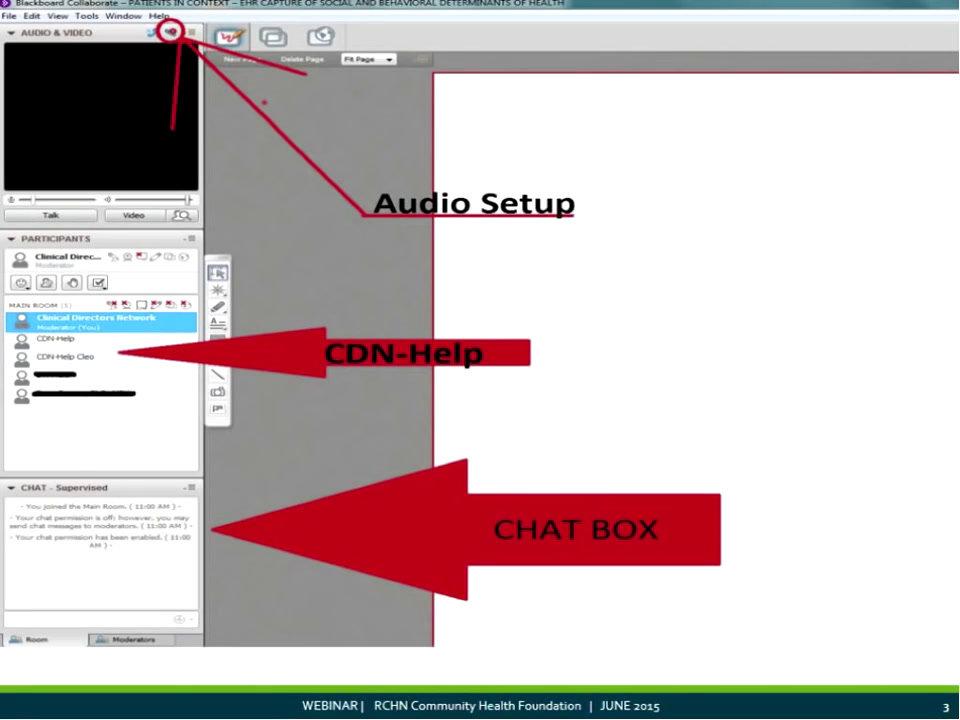The width and height of the screenshot is (960, 720).
Task: Open the Fit Page zoom dropdown
Action: (369, 60)
